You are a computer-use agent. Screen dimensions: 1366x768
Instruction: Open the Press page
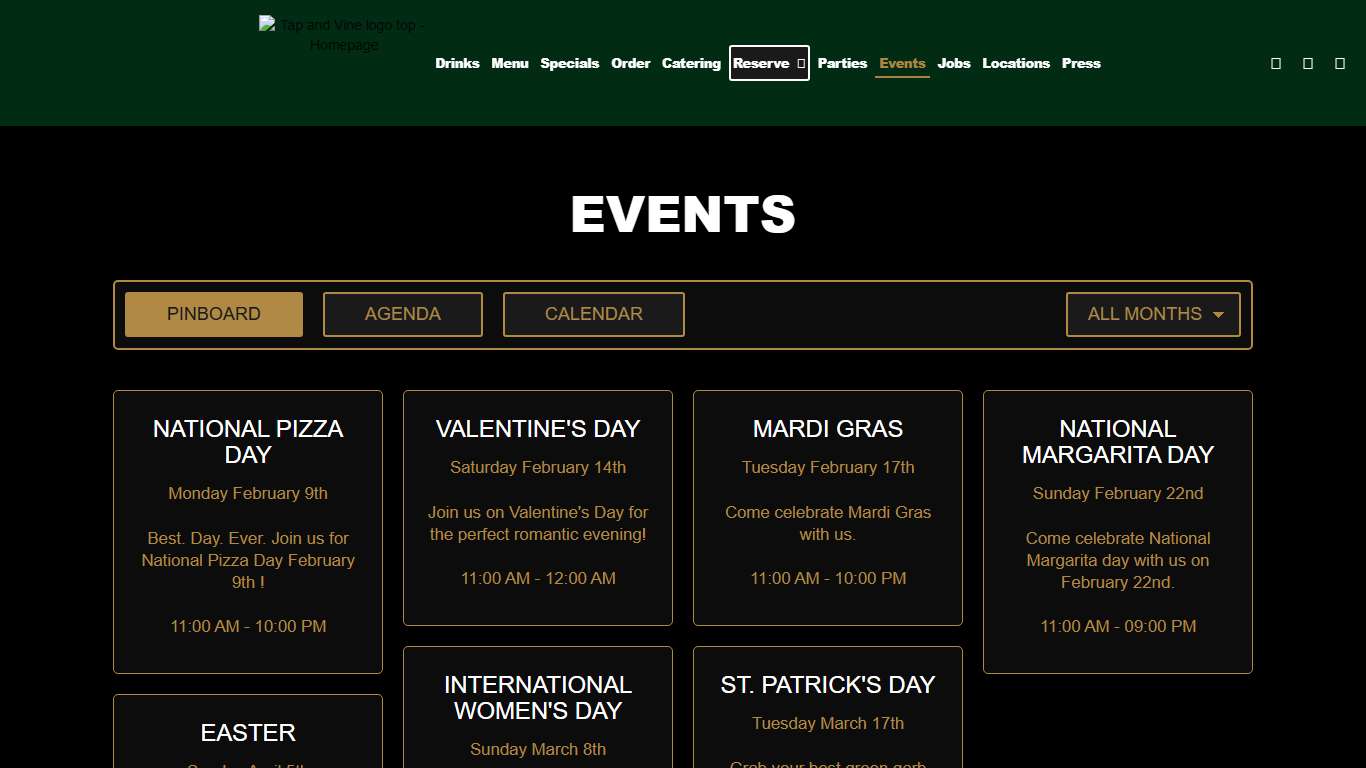click(1081, 63)
